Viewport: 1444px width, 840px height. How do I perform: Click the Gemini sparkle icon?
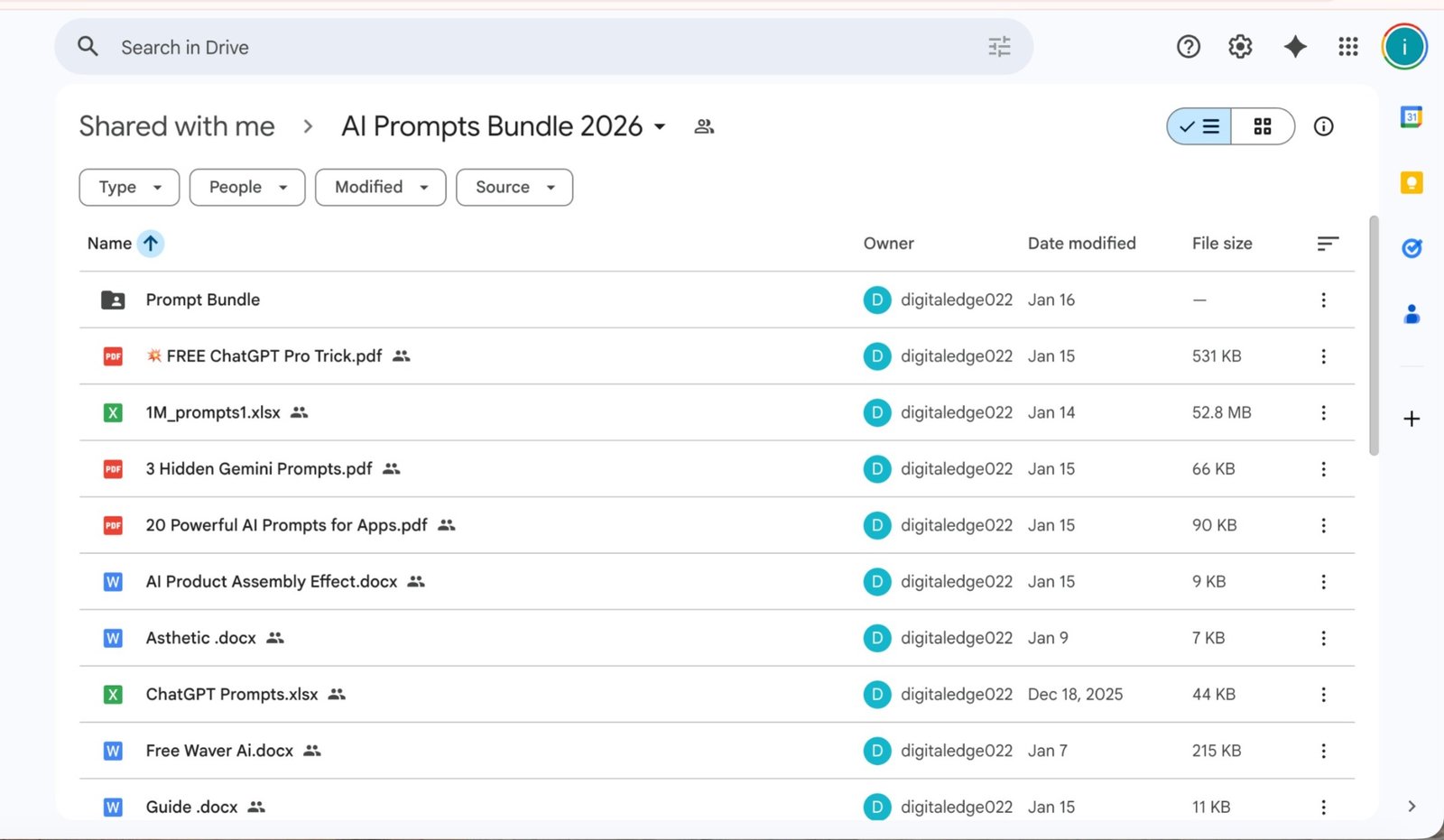click(1295, 47)
